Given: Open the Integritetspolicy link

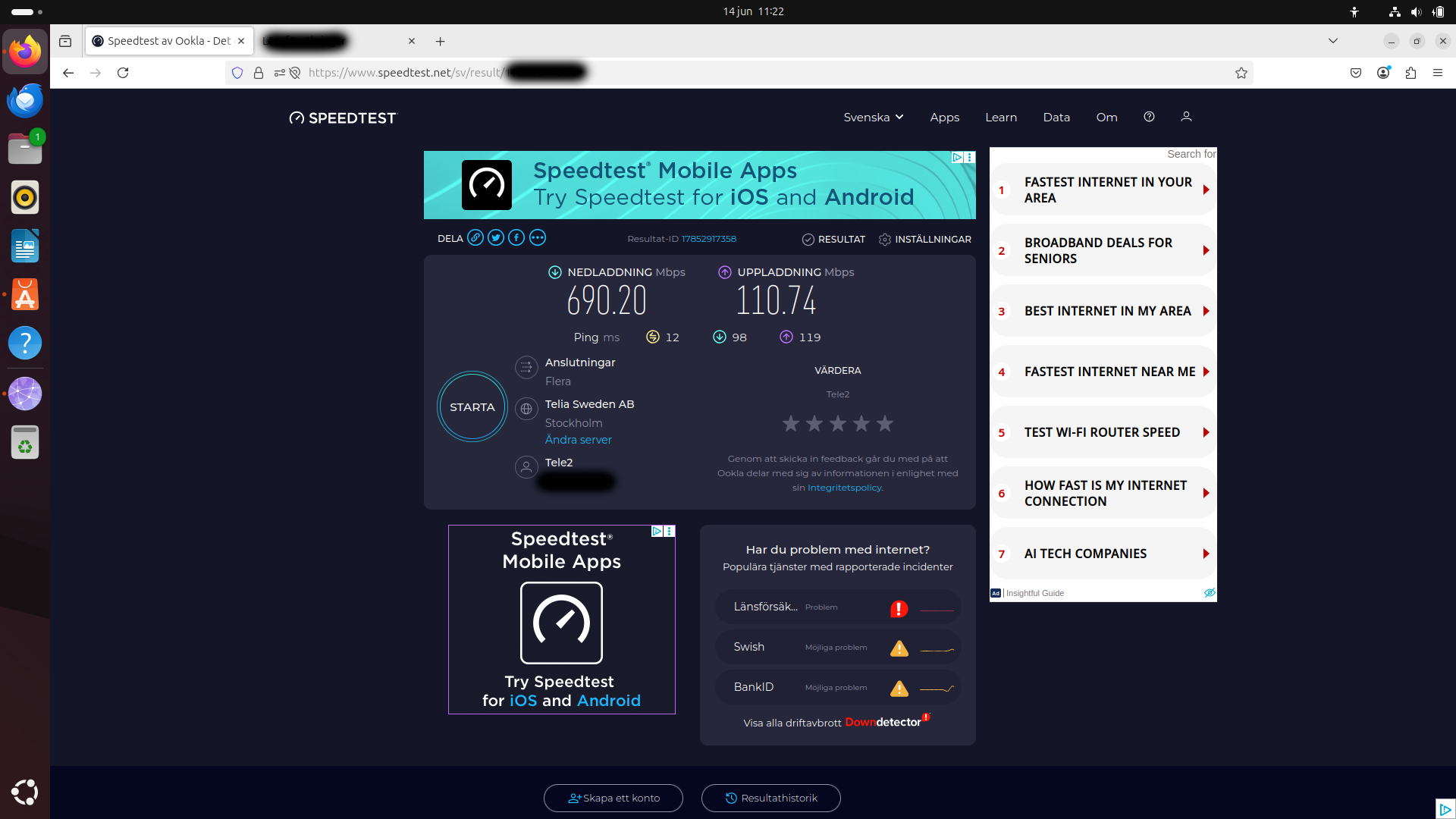Looking at the screenshot, I should (845, 488).
